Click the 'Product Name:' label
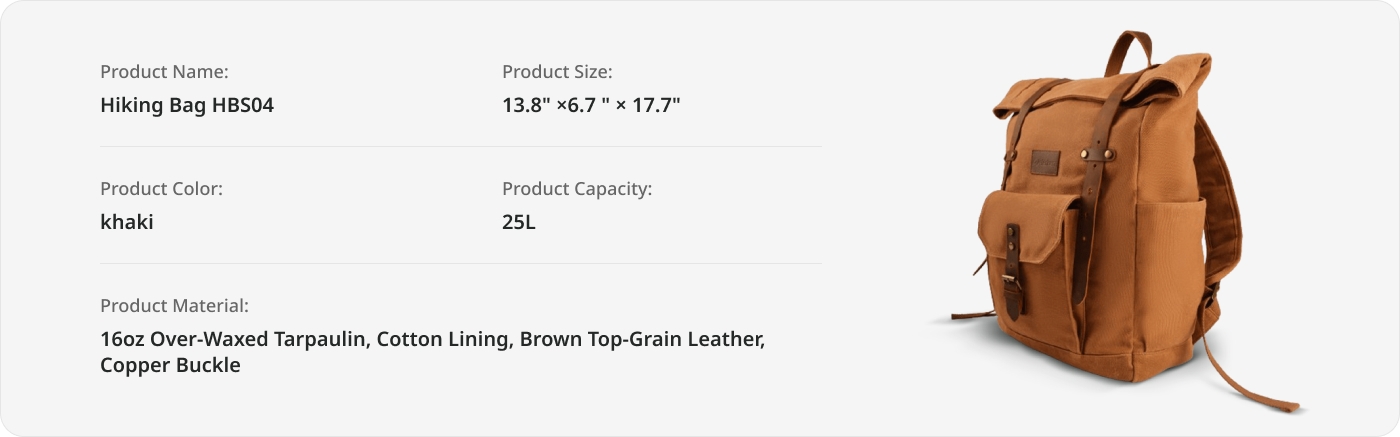1400x437 pixels. (x=165, y=71)
